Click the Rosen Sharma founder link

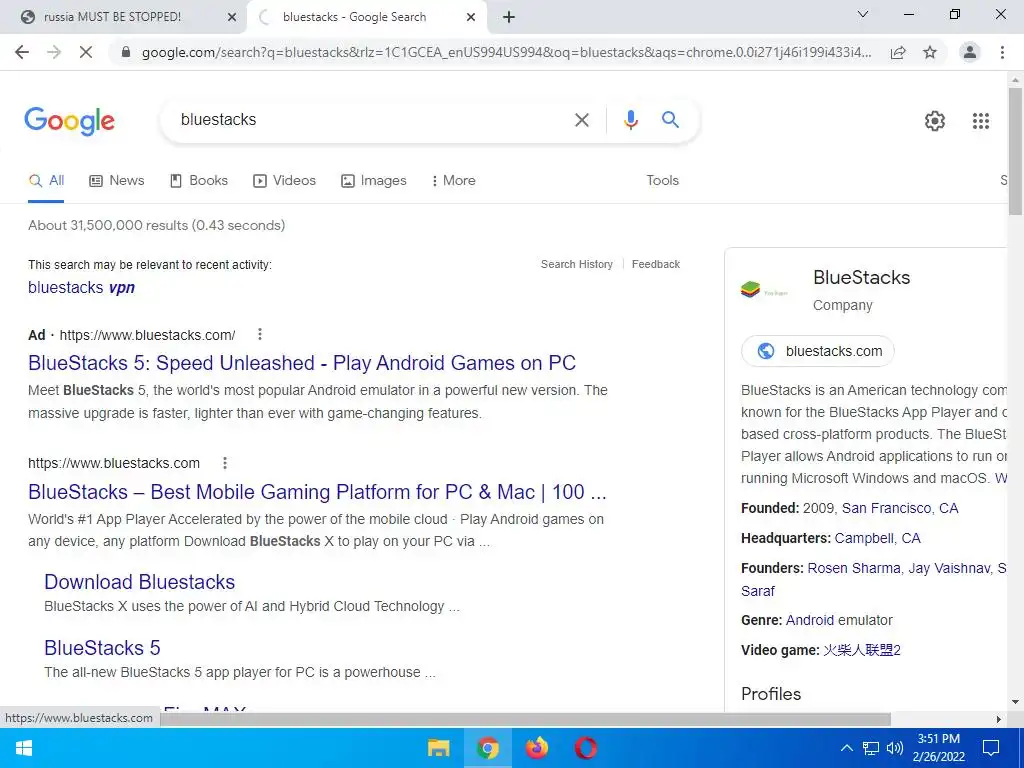[x=854, y=568]
